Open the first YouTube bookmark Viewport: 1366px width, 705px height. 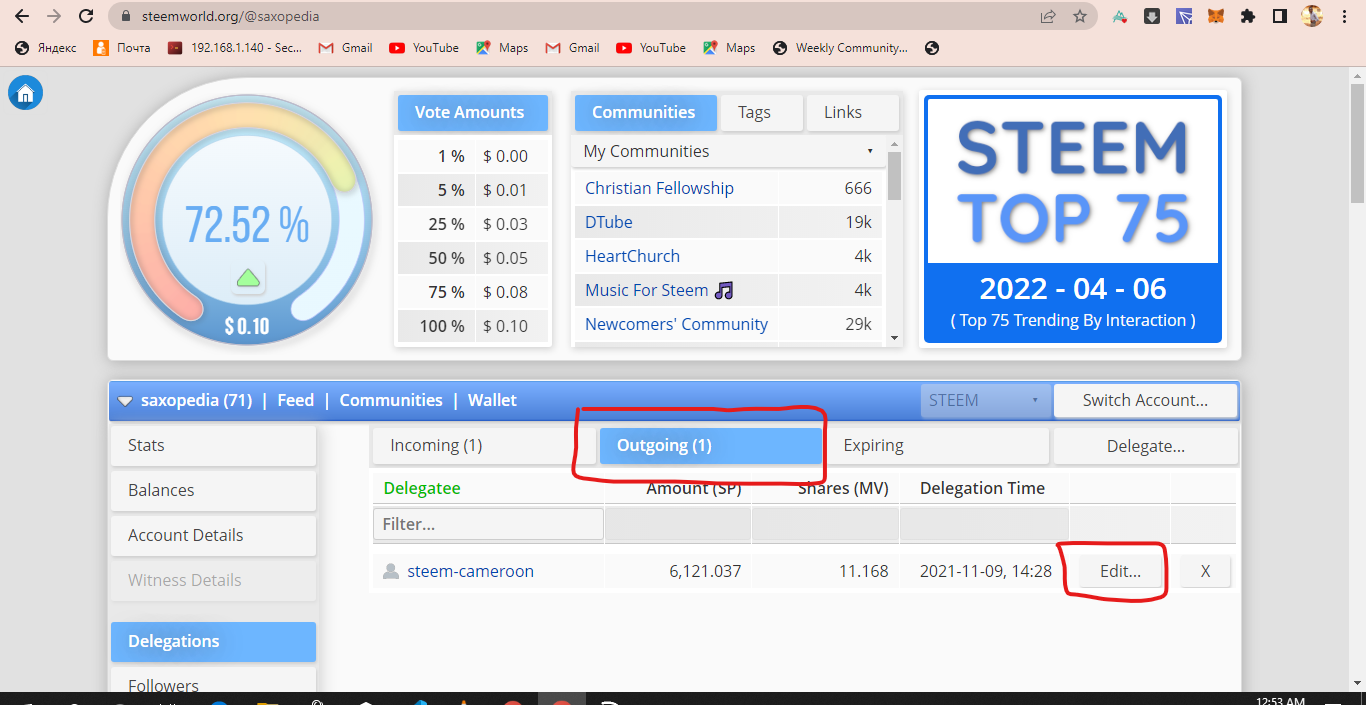pyautogui.click(x=424, y=47)
